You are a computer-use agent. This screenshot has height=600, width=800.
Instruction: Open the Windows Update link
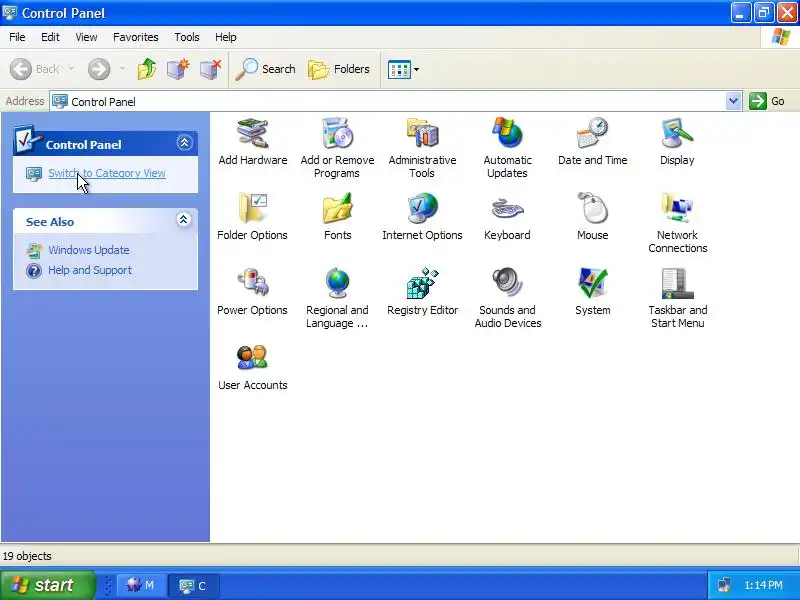point(89,250)
